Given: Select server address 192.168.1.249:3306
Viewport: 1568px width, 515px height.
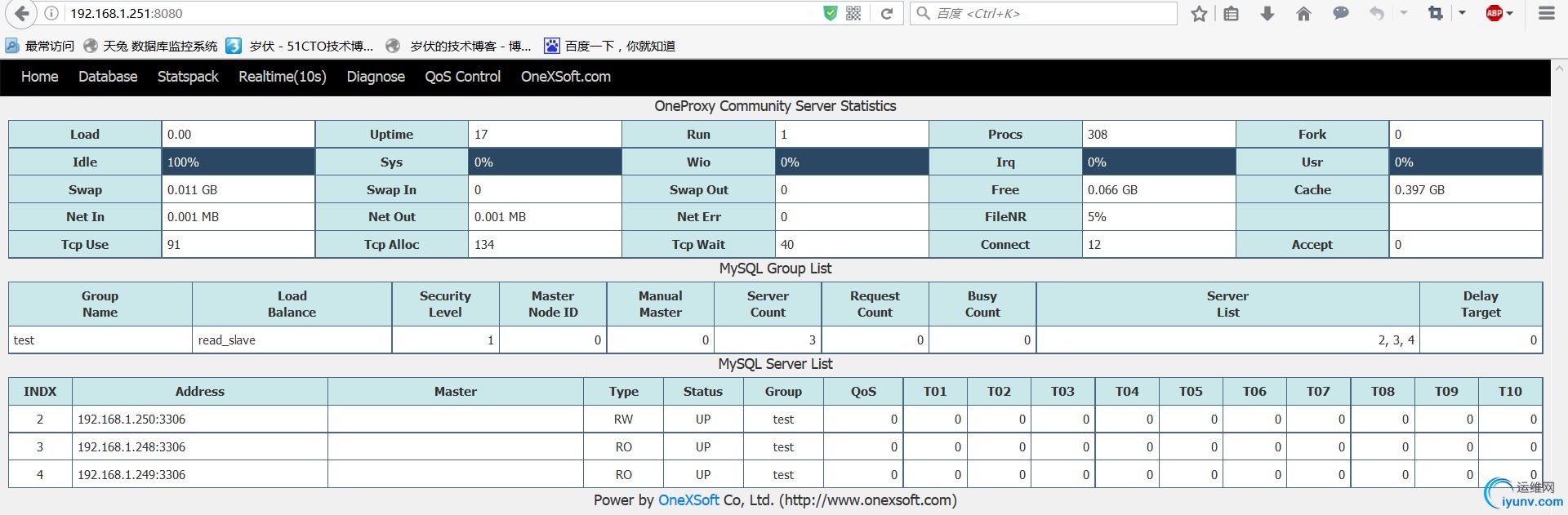Looking at the screenshot, I should pyautogui.click(x=131, y=475).
